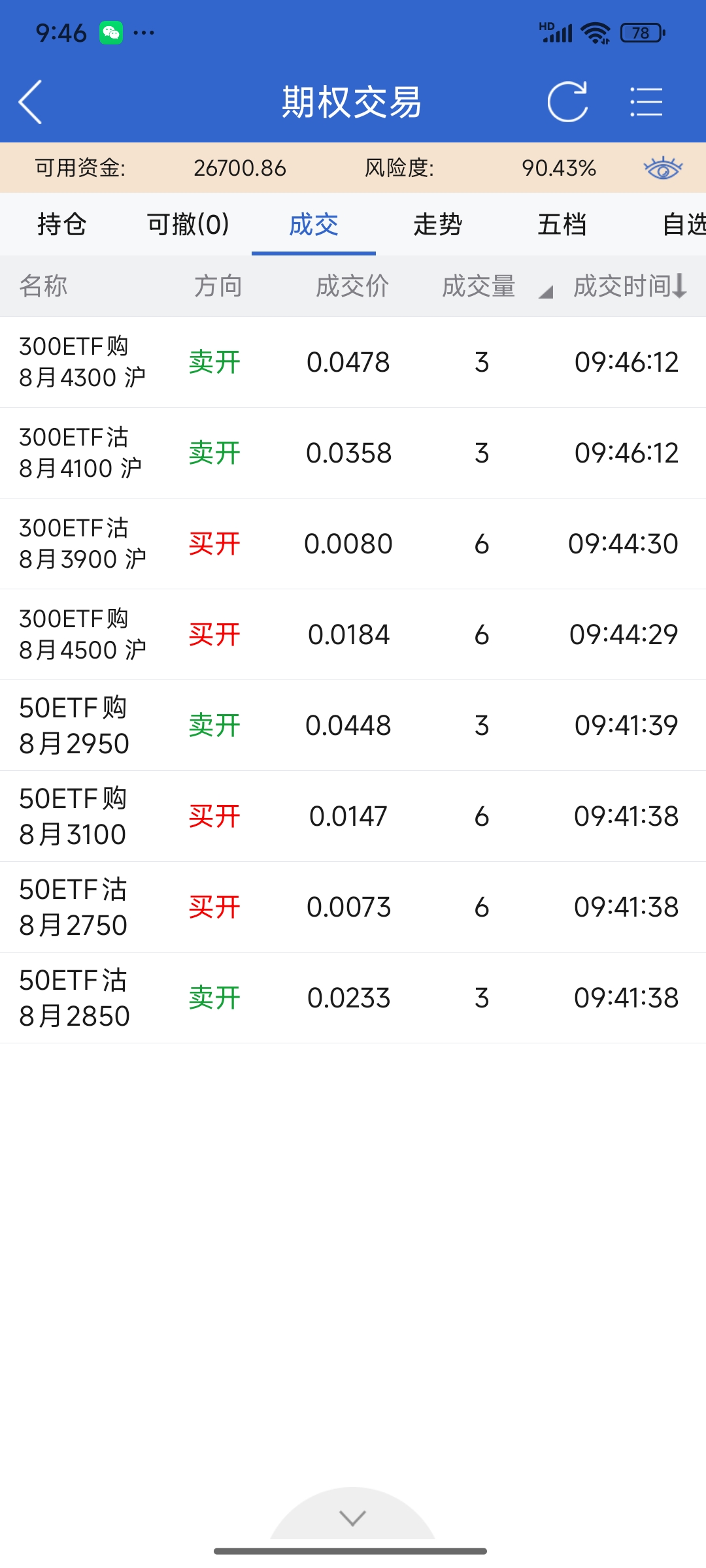Open the list menu icon
Viewport: 706px width, 1568px height.
(x=646, y=102)
